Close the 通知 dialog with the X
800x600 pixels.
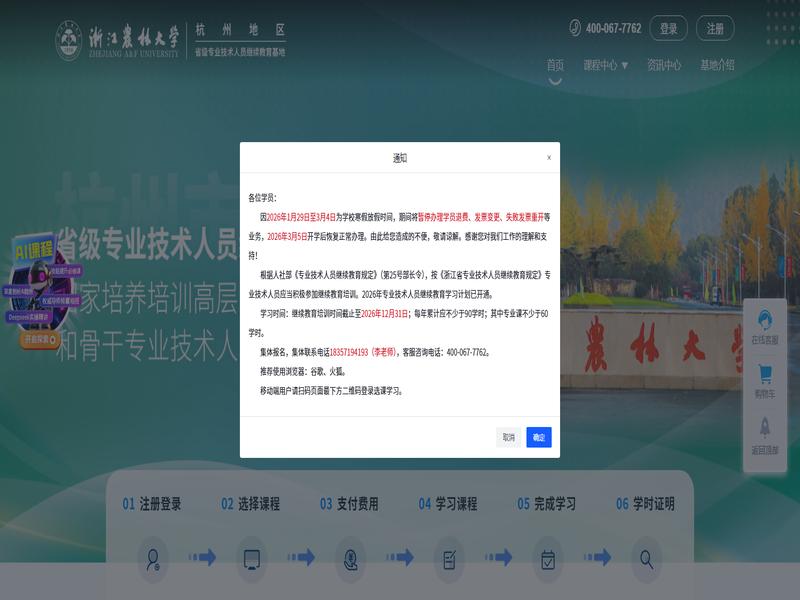549,158
